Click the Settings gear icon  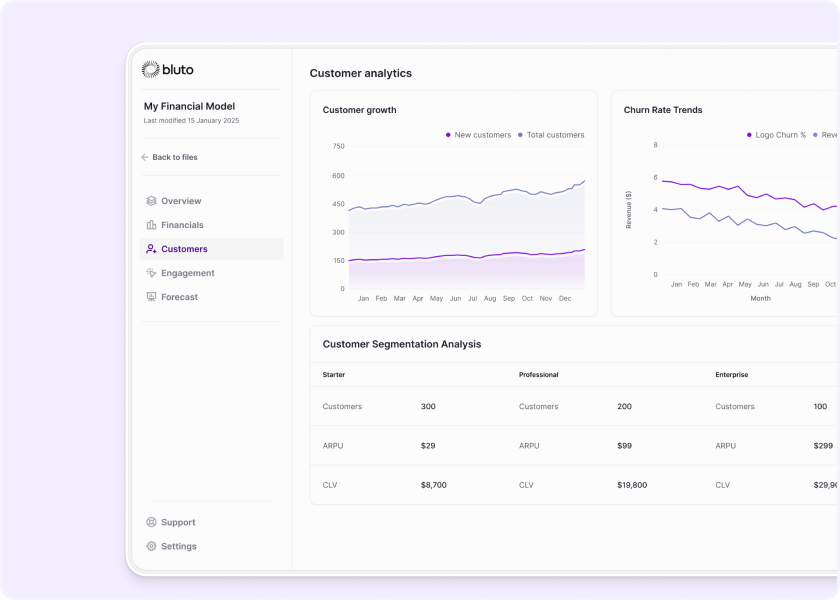pyautogui.click(x=151, y=546)
